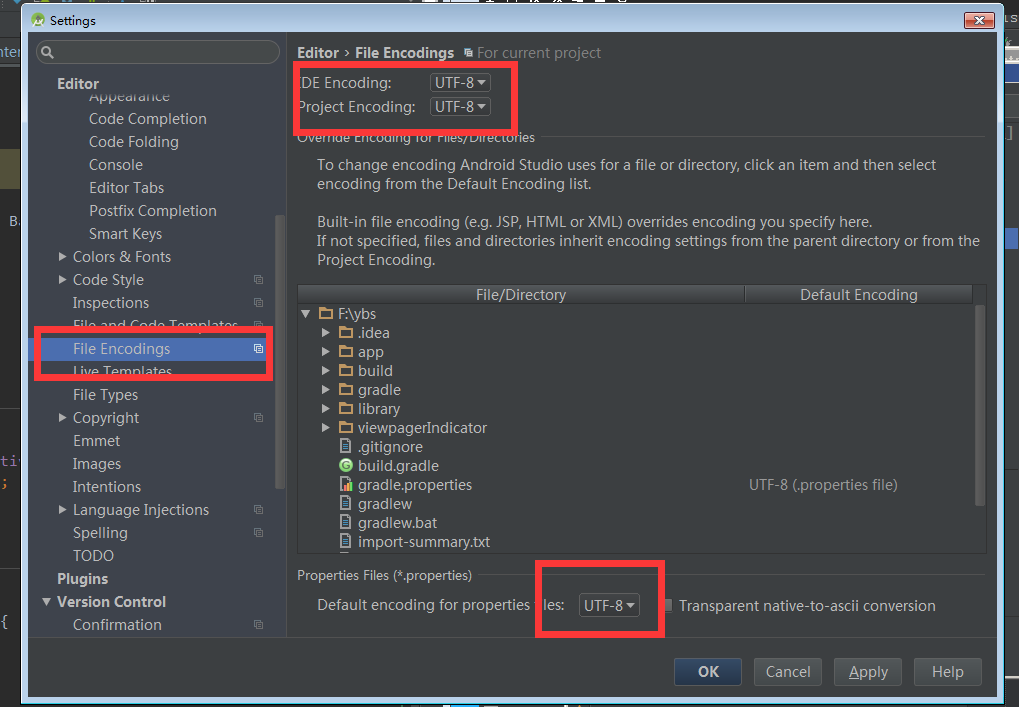Open Console settings page
The width and height of the screenshot is (1019, 707).
coord(116,165)
